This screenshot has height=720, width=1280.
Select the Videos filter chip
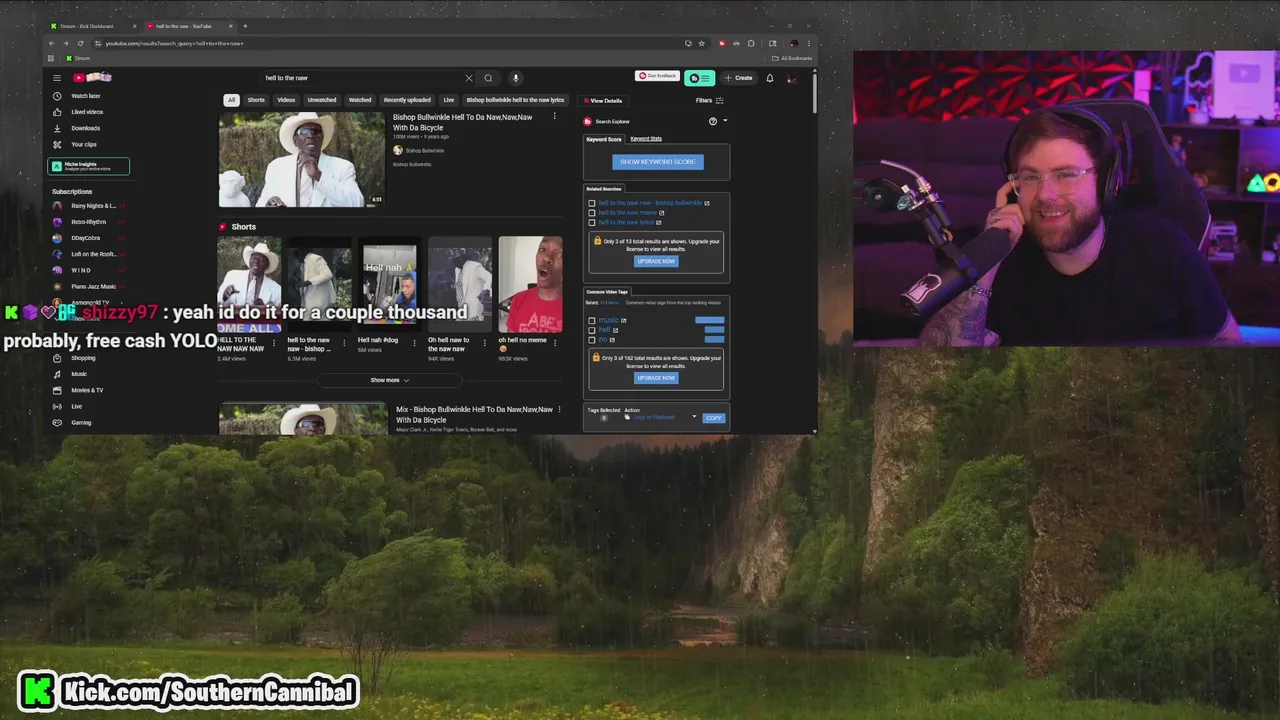click(x=286, y=100)
